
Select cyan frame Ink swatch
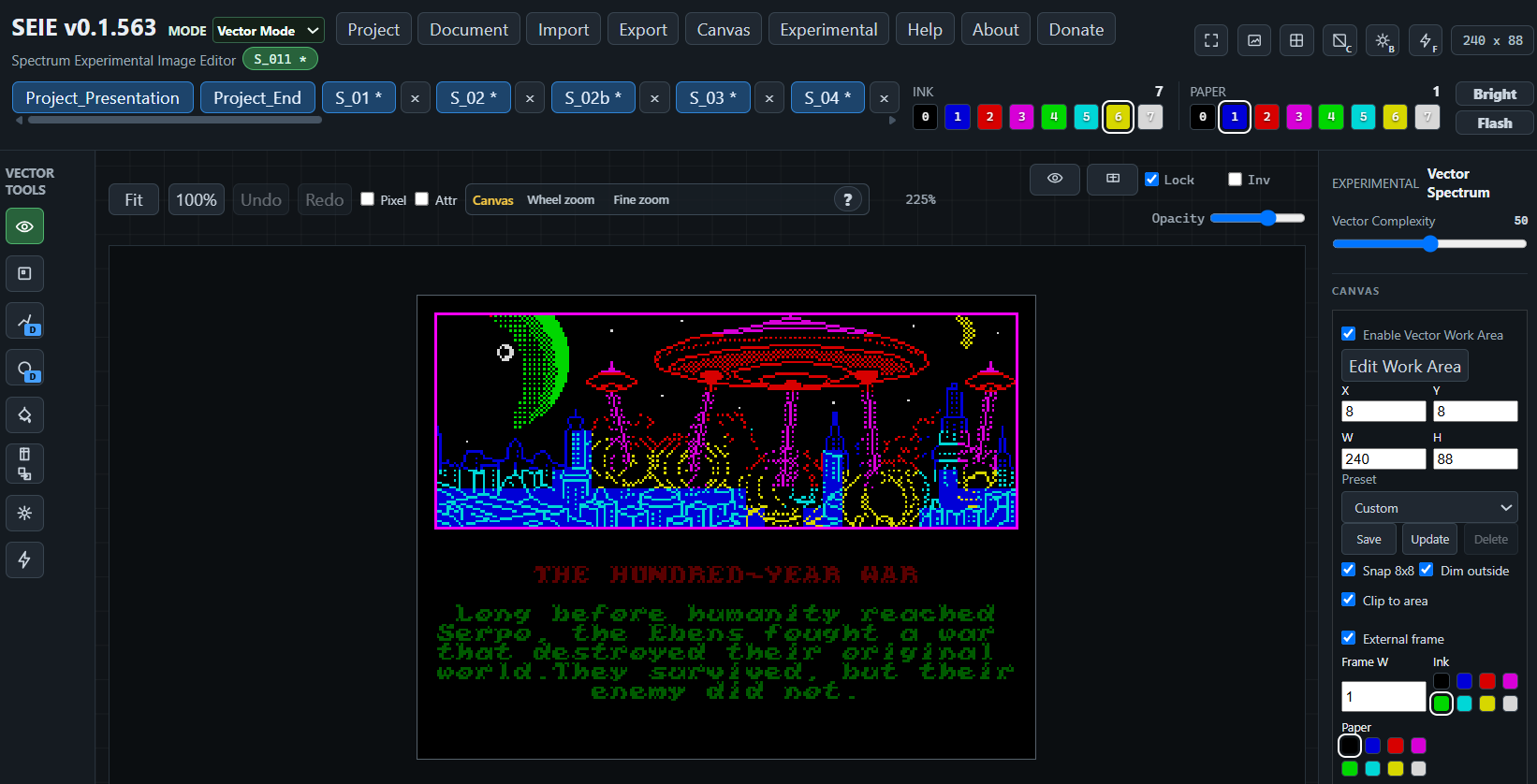(x=1465, y=704)
